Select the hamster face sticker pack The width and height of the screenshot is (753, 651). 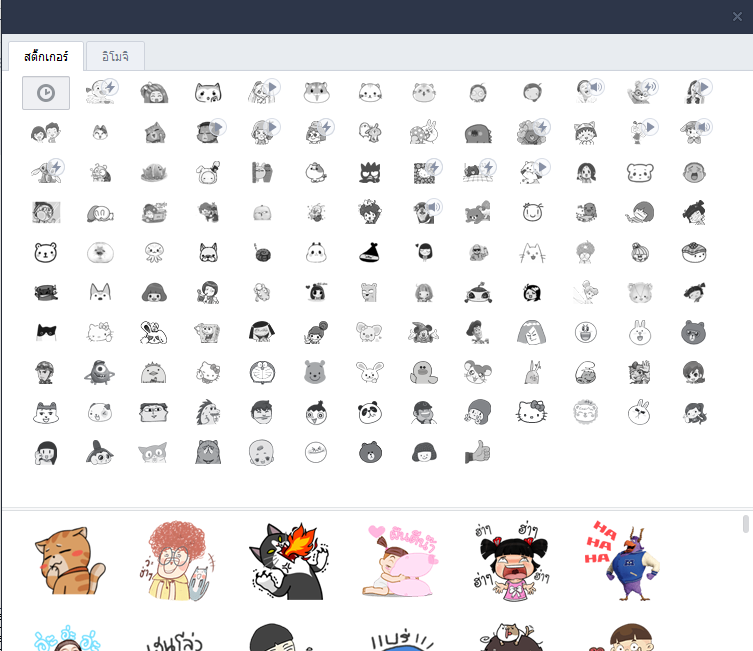pyautogui.click(x=316, y=93)
